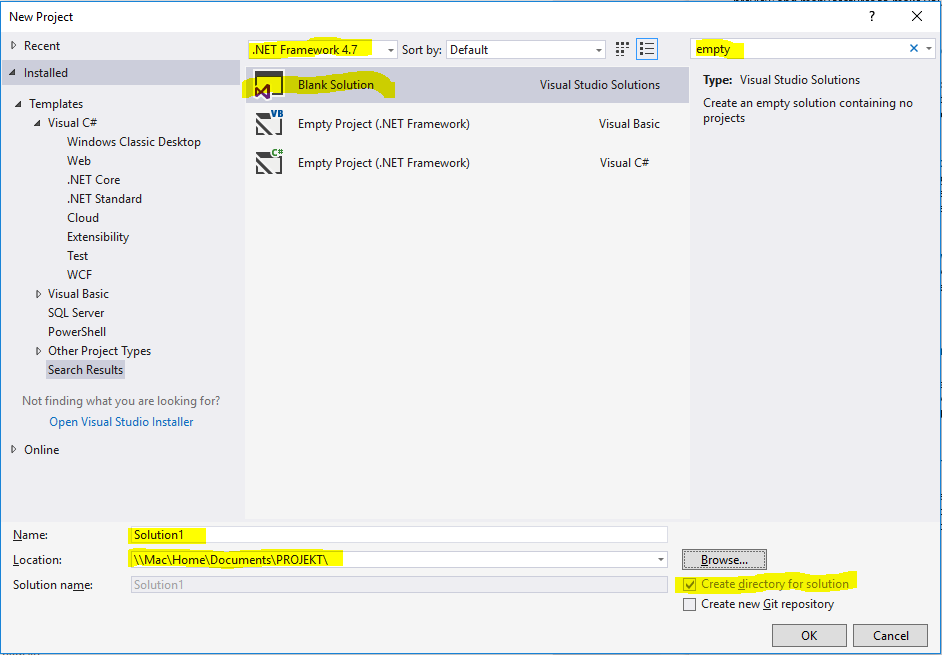Expand Other Project Types node
Viewport: 942px width, 655px height.
click(x=38, y=351)
